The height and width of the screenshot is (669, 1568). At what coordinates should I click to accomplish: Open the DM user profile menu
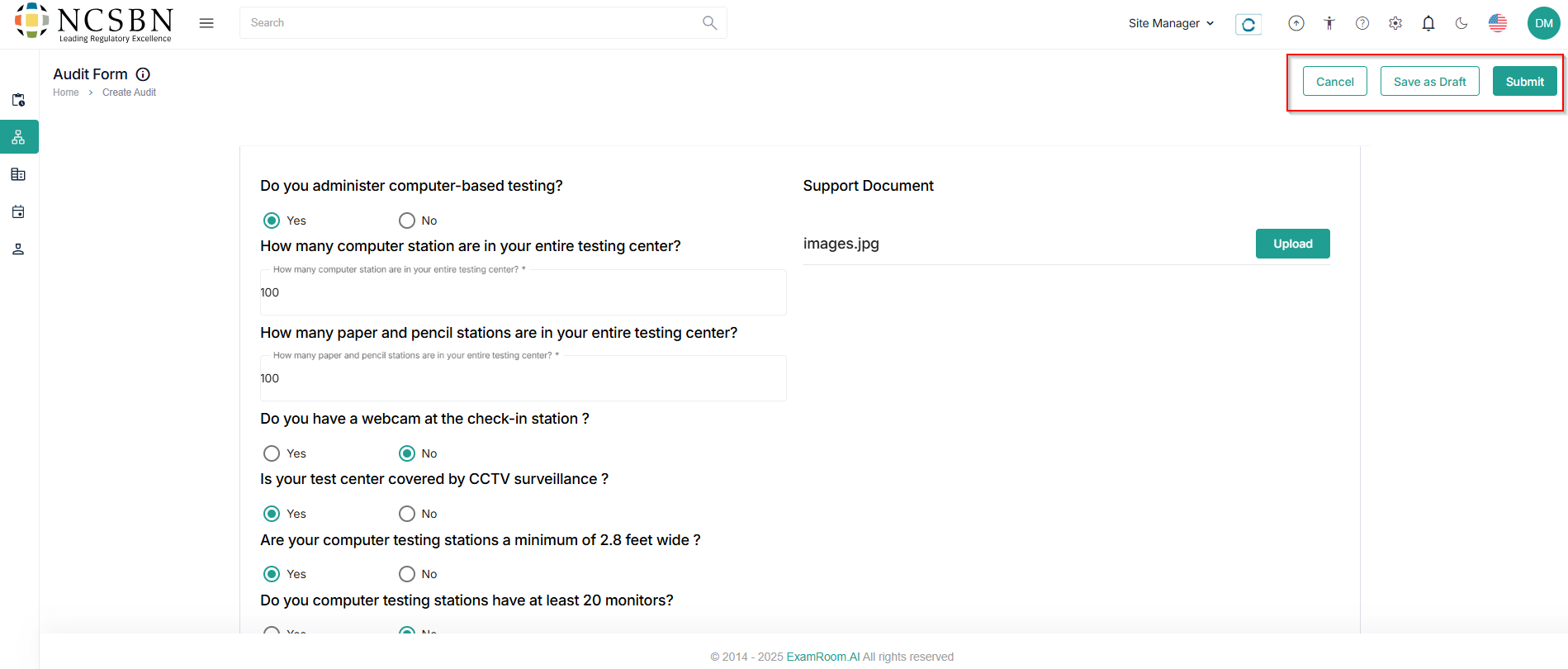pyautogui.click(x=1543, y=23)
